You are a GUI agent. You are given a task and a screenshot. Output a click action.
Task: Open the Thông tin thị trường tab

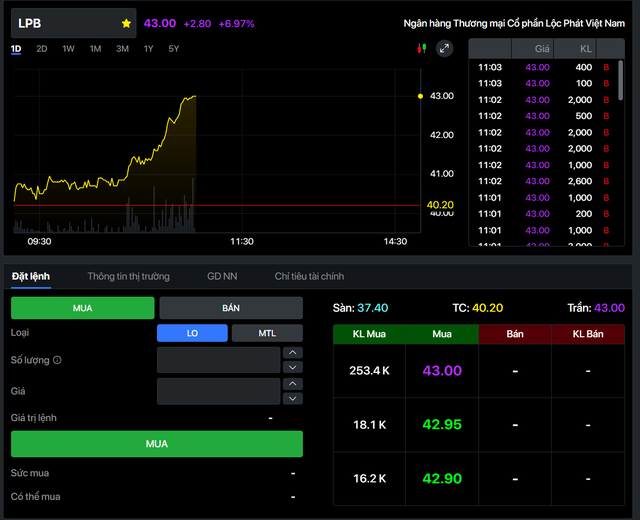click(x=128, y=276)
